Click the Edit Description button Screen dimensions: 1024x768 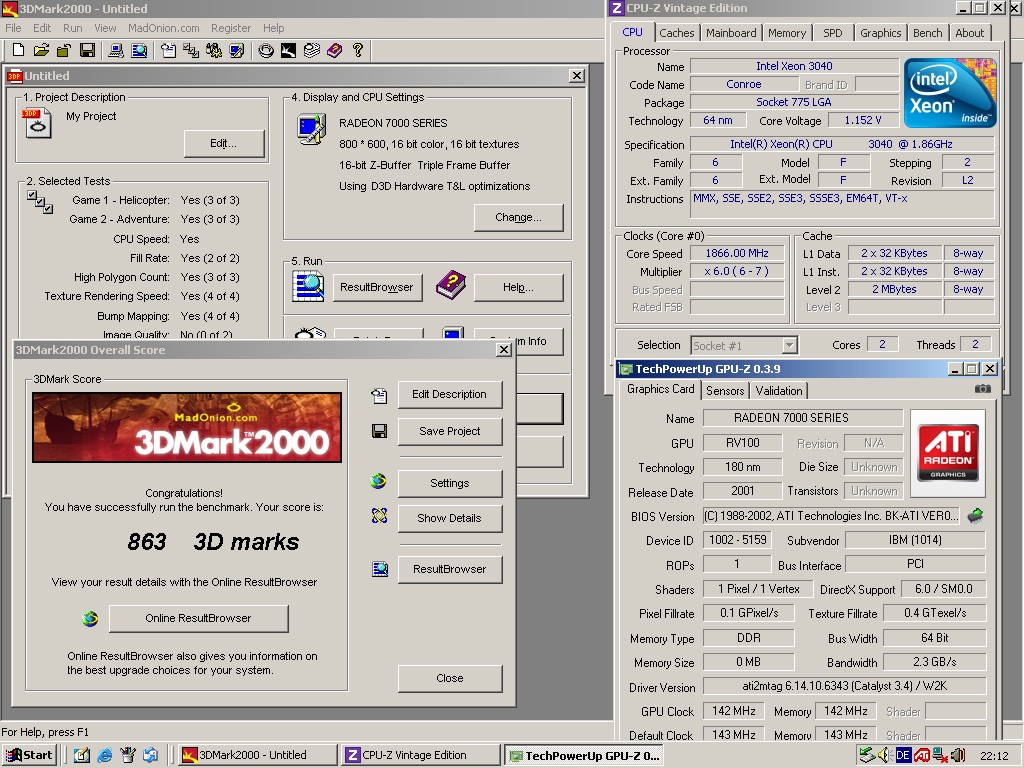coord(449,394)
